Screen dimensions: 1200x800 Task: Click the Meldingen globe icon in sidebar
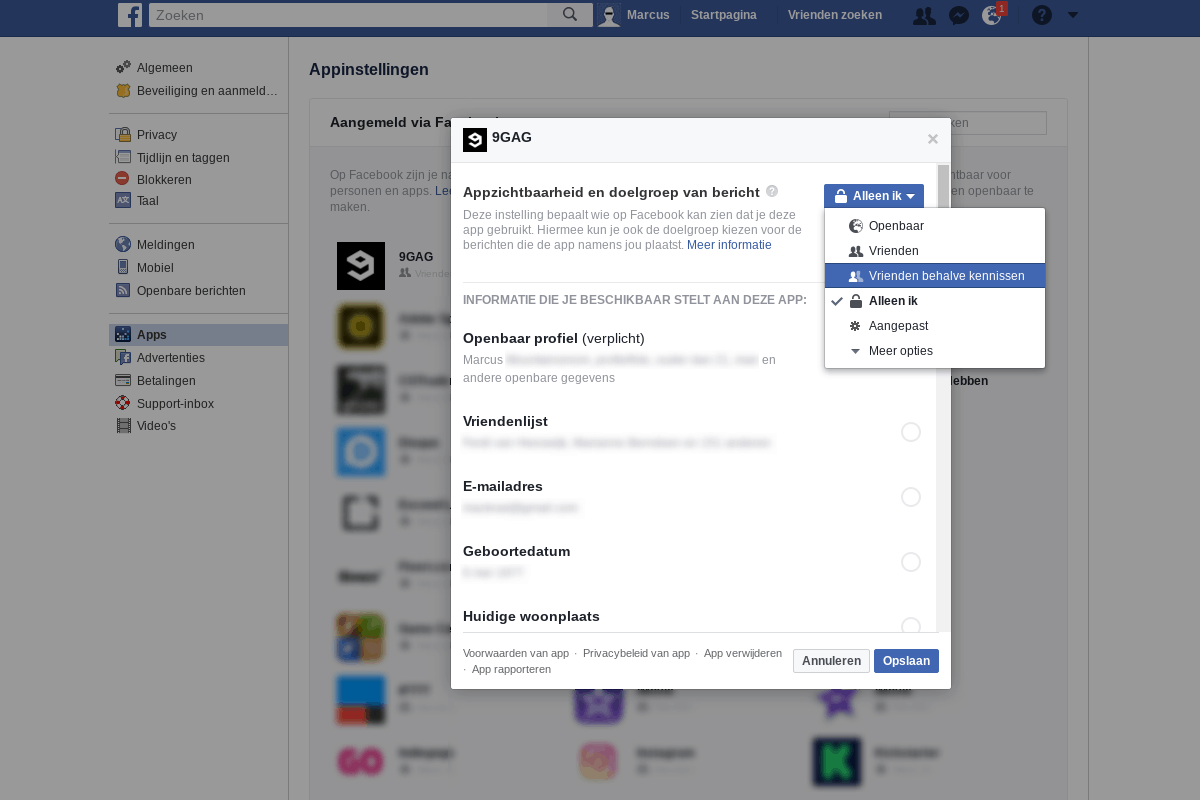pos(123,244)
